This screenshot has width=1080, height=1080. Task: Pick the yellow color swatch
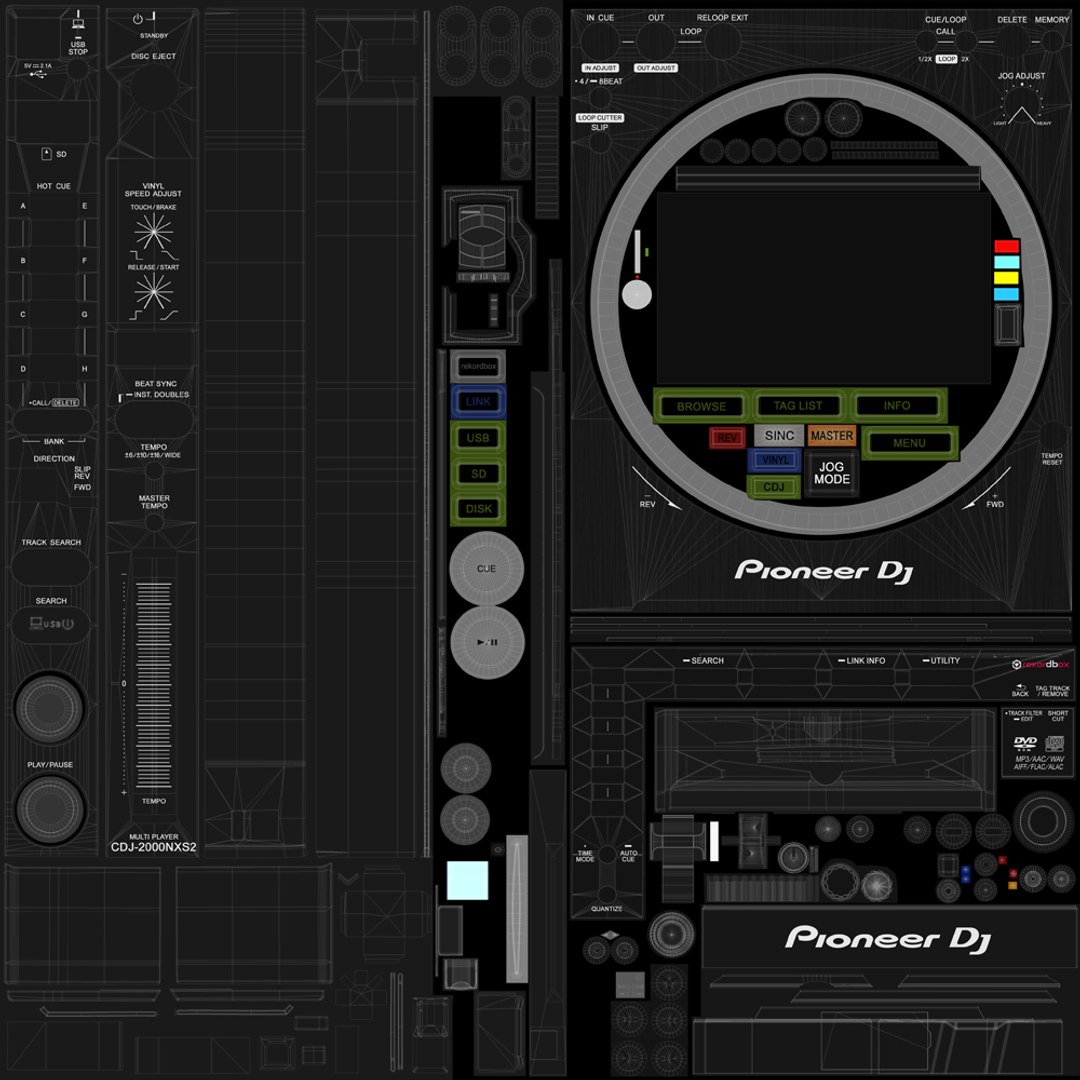click(x=1006, y=278)
